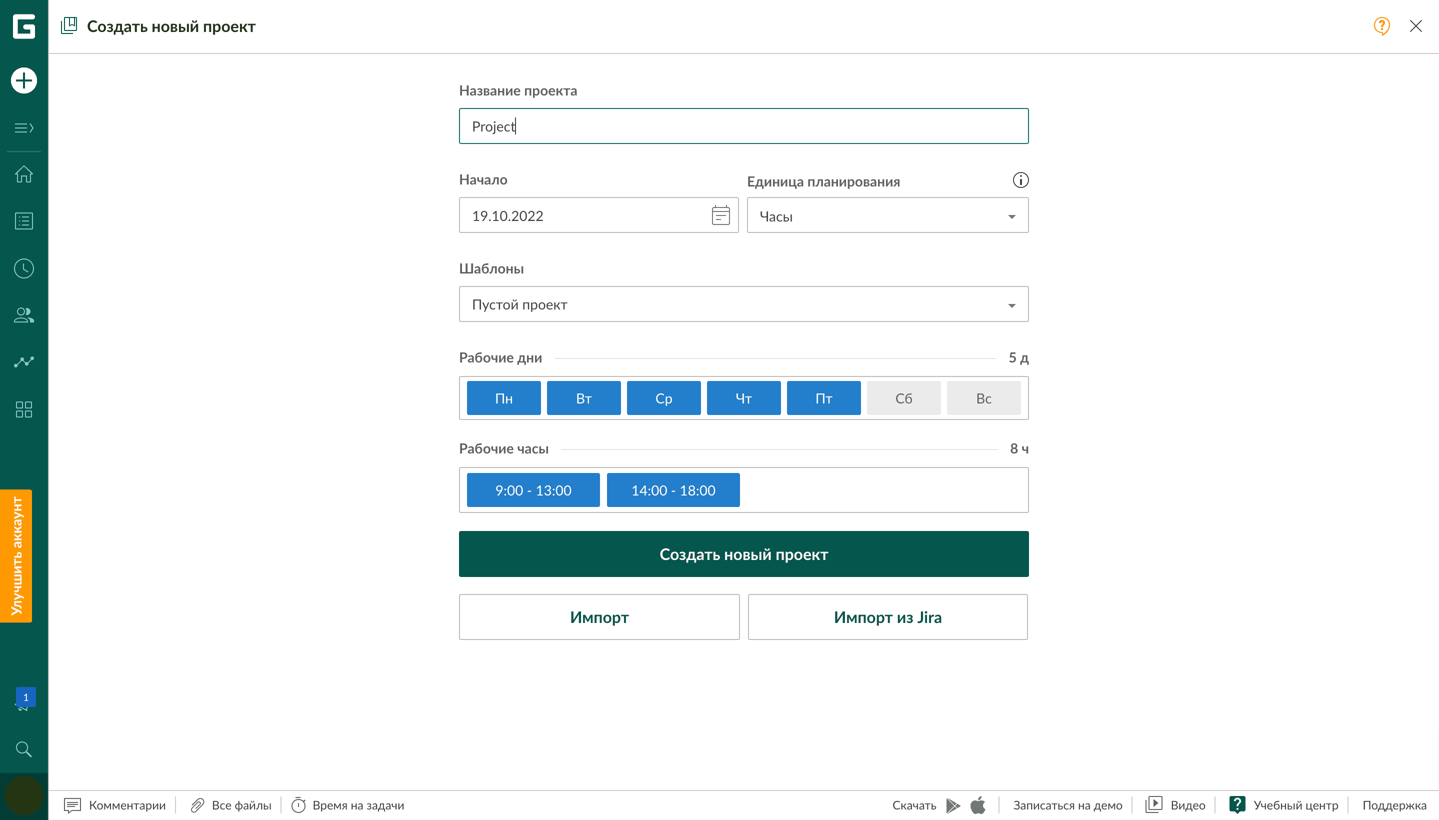Click the Google Play download icon
This screenshot has width=1439, height=820.
[x=953, y=805]
